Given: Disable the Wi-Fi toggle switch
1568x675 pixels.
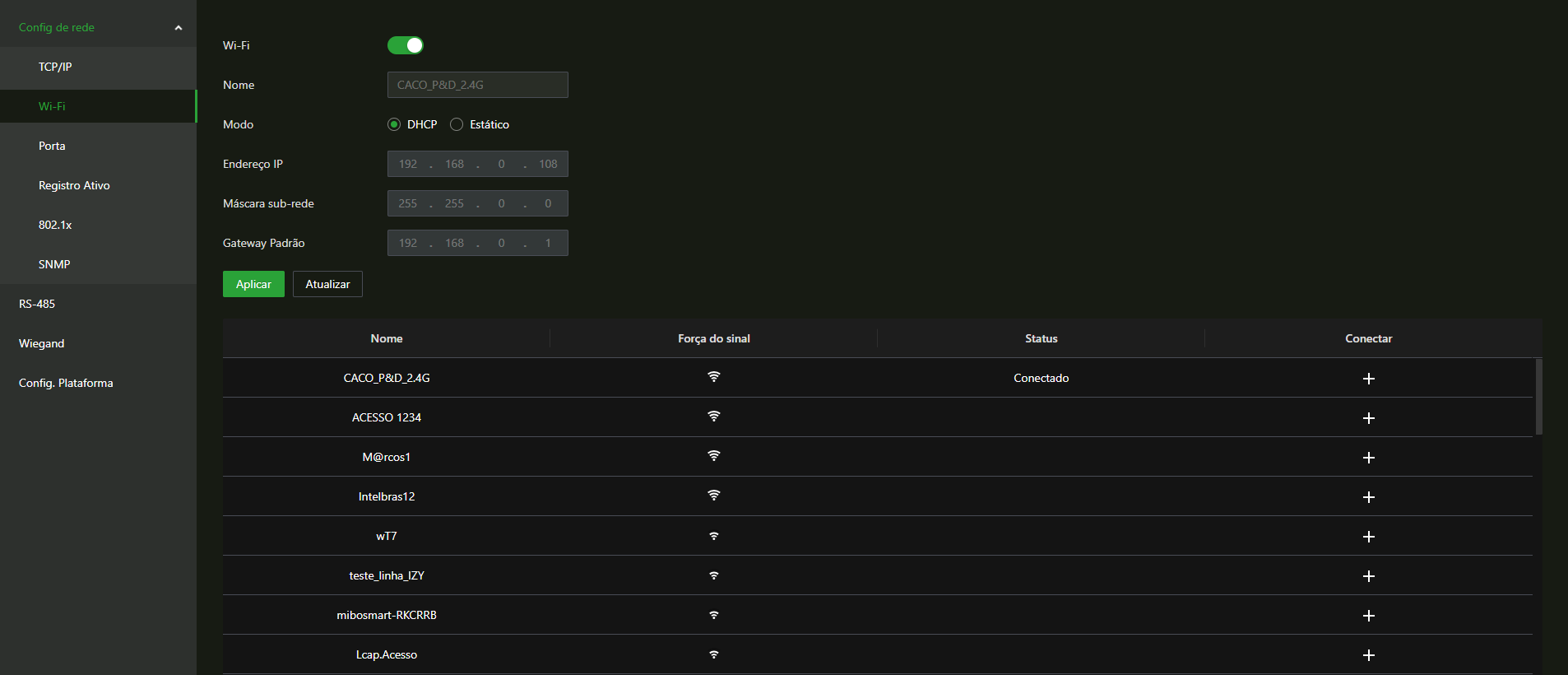Looking at the screenshot, I should 406,45.
